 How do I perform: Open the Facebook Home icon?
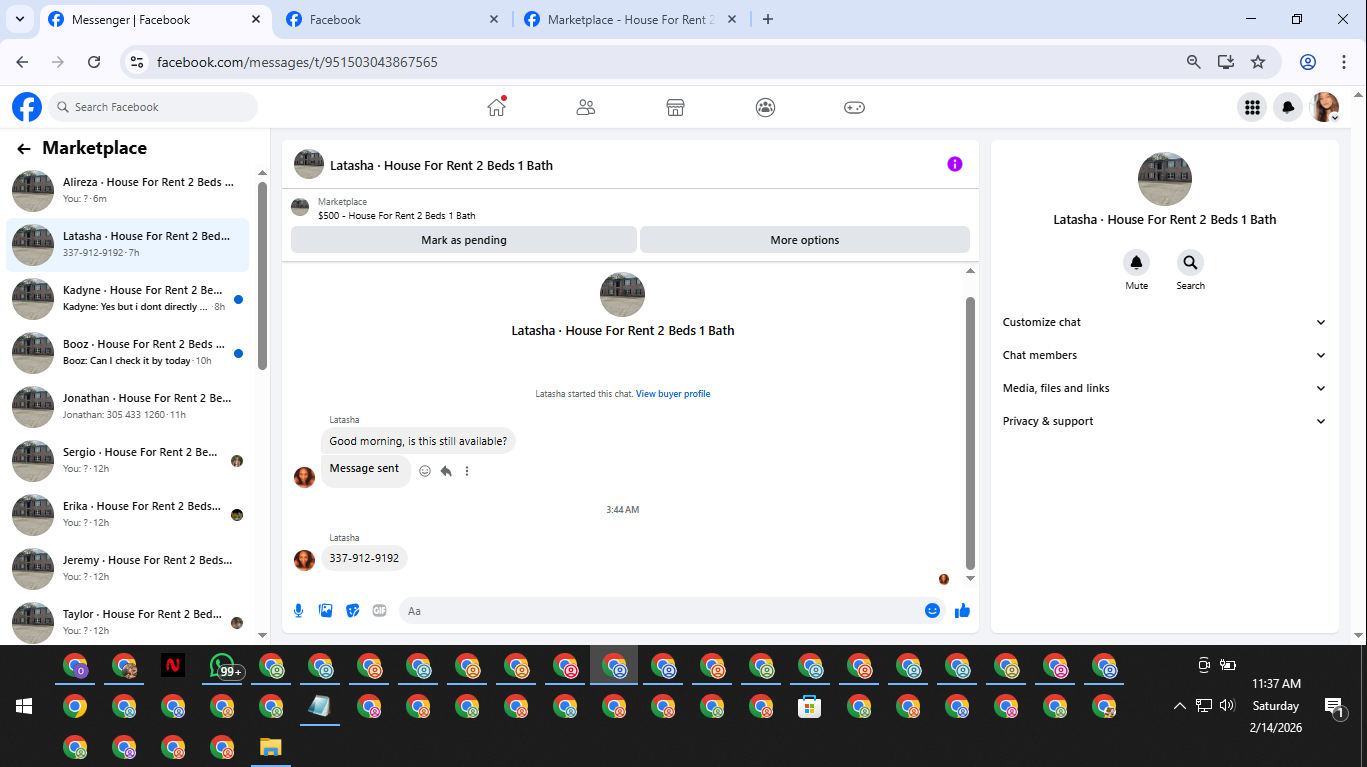pyautogui.click(x=496, y=107)
